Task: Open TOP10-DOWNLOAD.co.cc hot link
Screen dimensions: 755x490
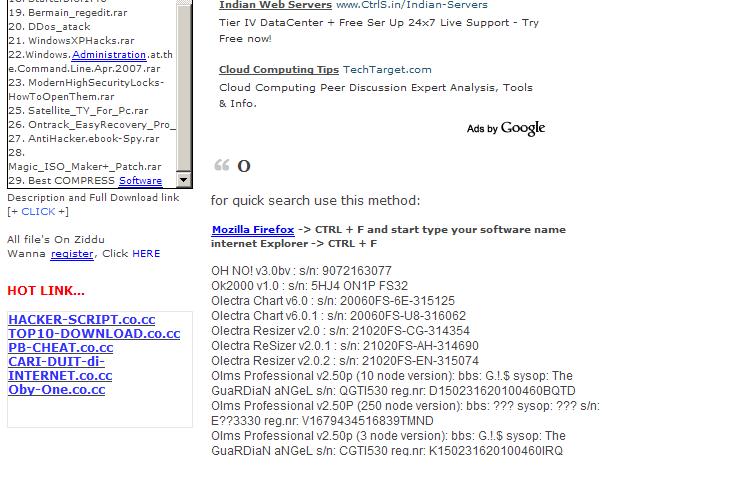Action: pyautogui.click(x=94, y=334)
